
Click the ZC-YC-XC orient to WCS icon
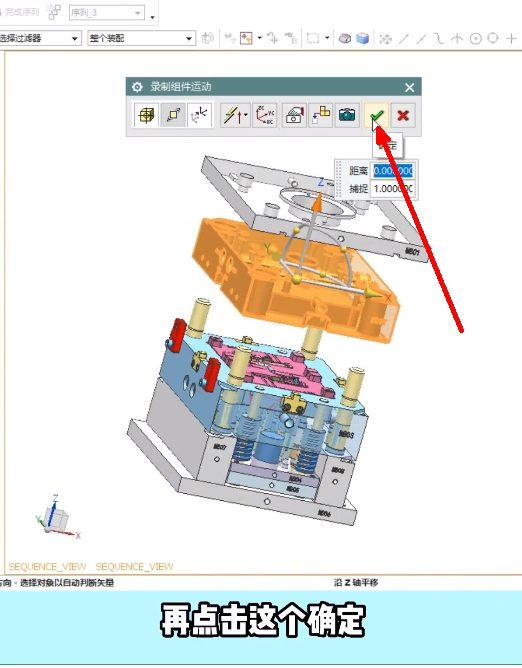265,115
